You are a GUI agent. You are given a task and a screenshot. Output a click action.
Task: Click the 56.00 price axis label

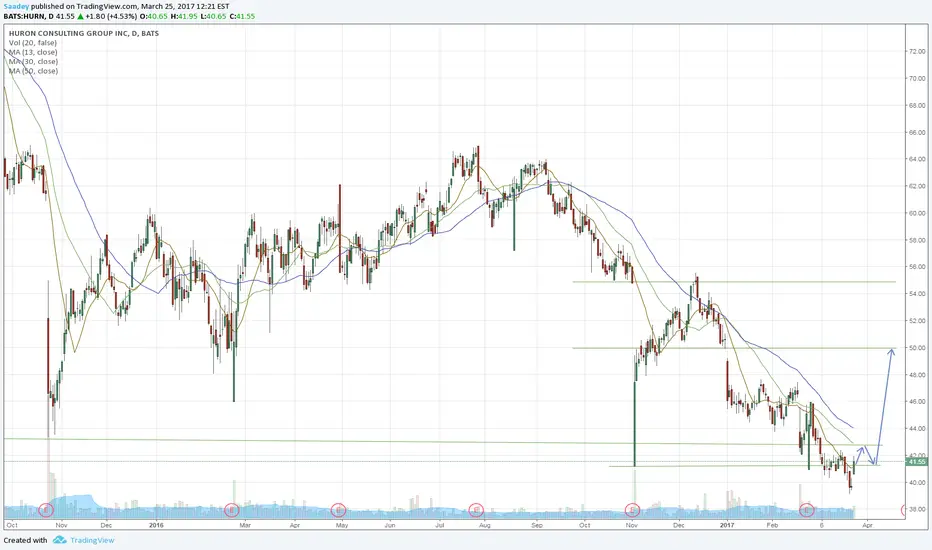[x=917, y=267]
